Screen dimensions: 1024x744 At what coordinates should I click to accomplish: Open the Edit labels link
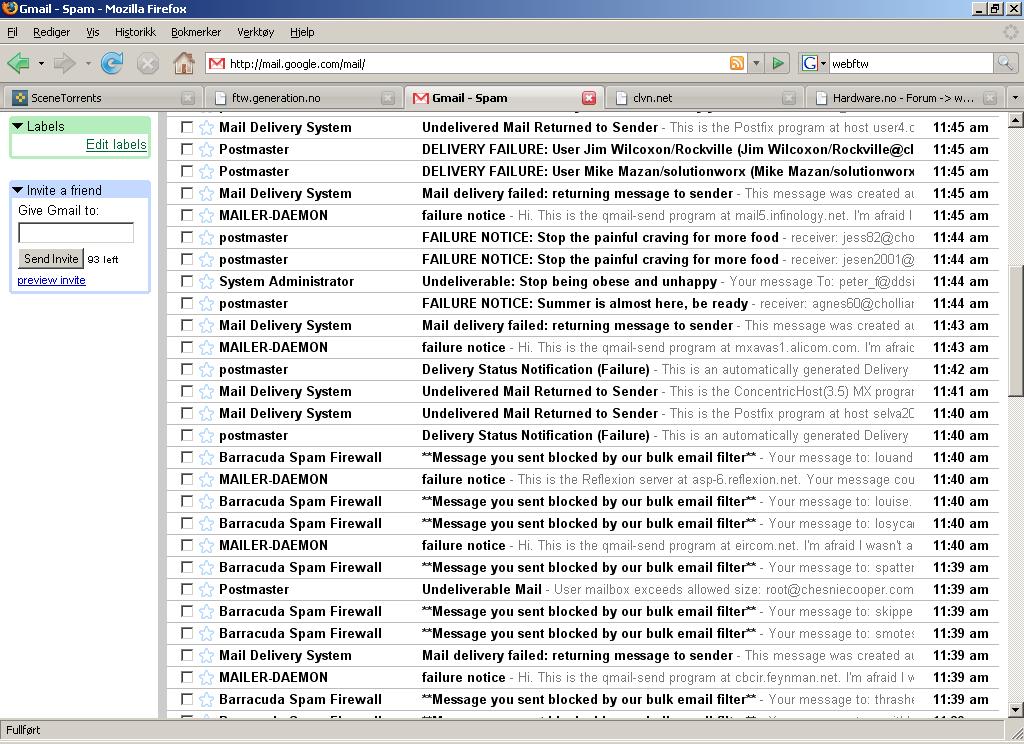pos(116,144)
